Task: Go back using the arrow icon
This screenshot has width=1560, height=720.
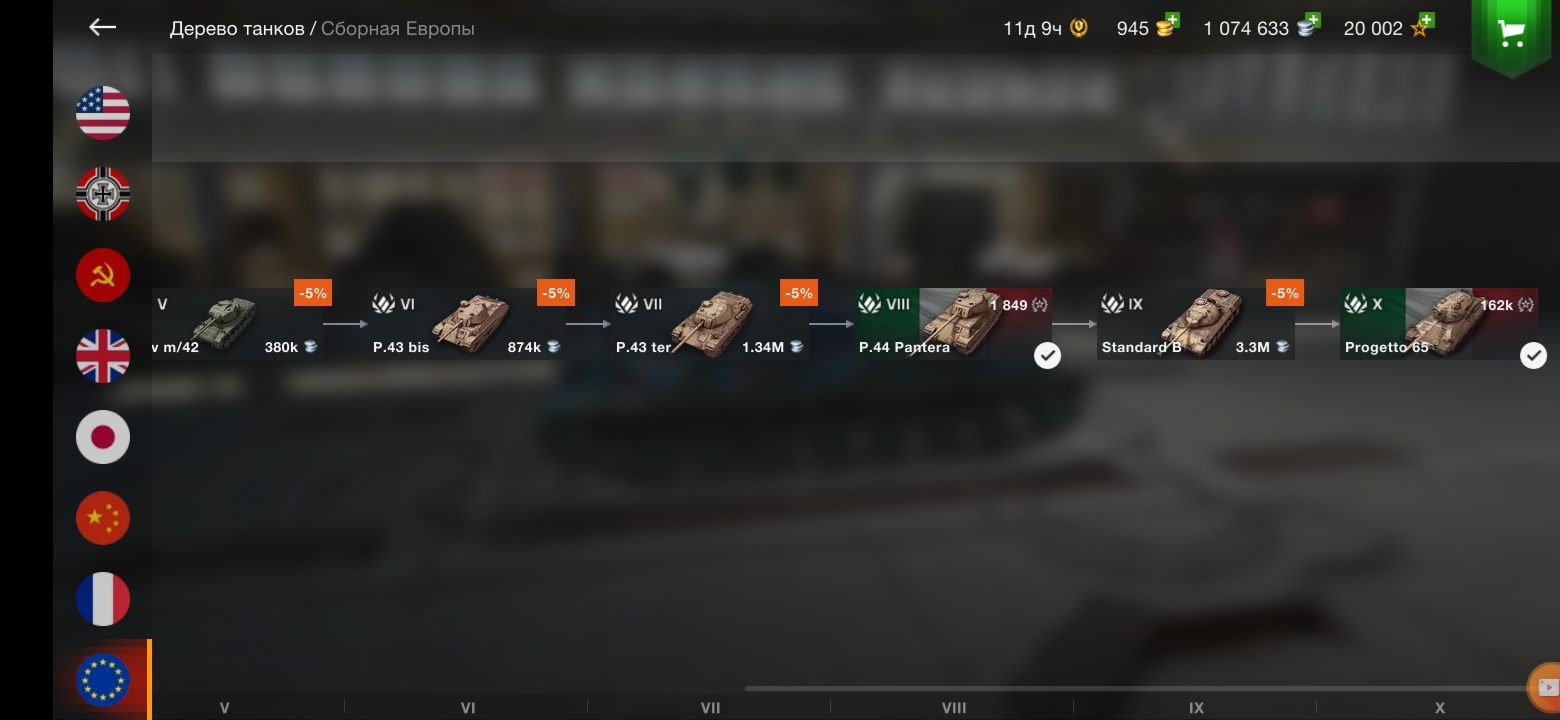Action: [103, 27]
